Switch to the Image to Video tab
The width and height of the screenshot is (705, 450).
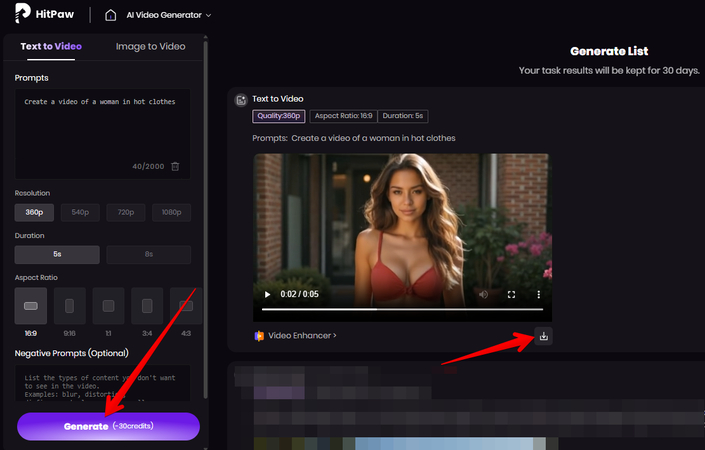(150, 46)
